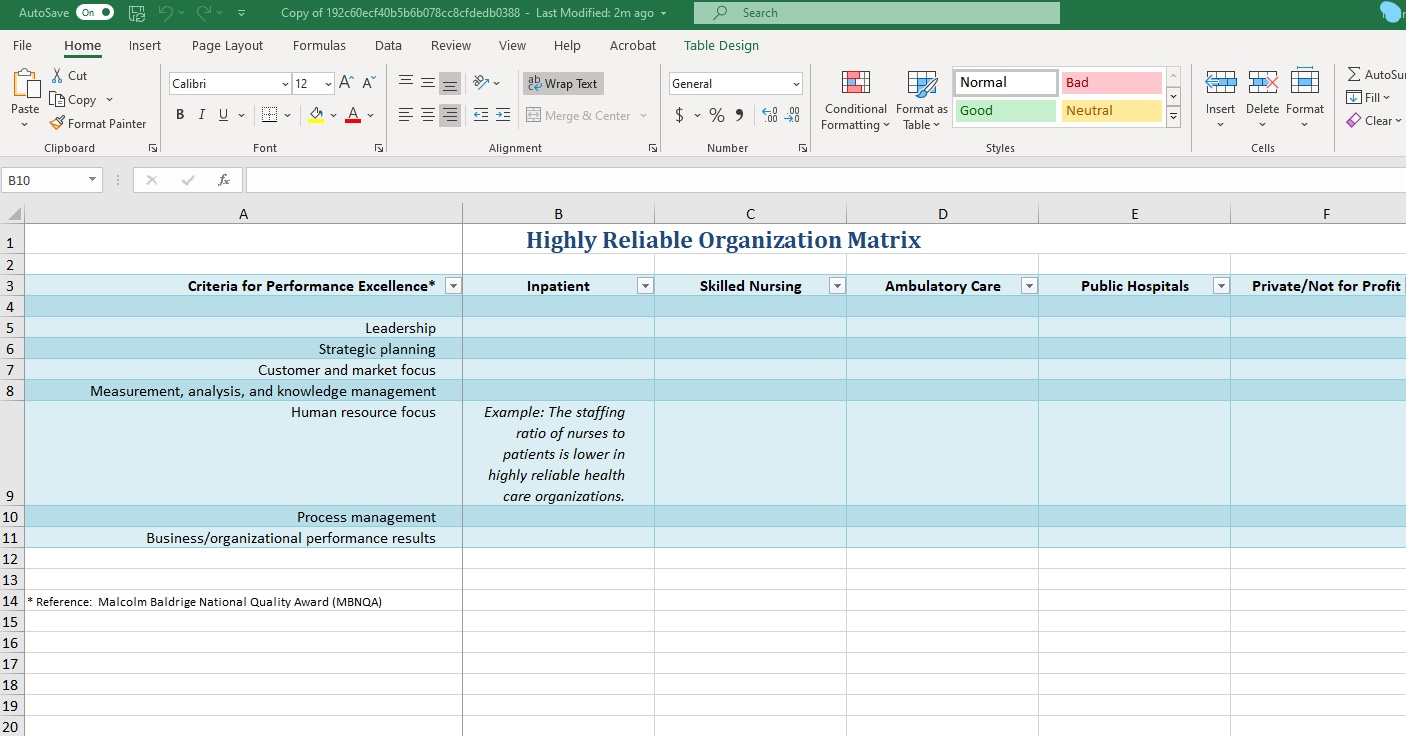Apply the Good cell style

[x=1005, y=111]
